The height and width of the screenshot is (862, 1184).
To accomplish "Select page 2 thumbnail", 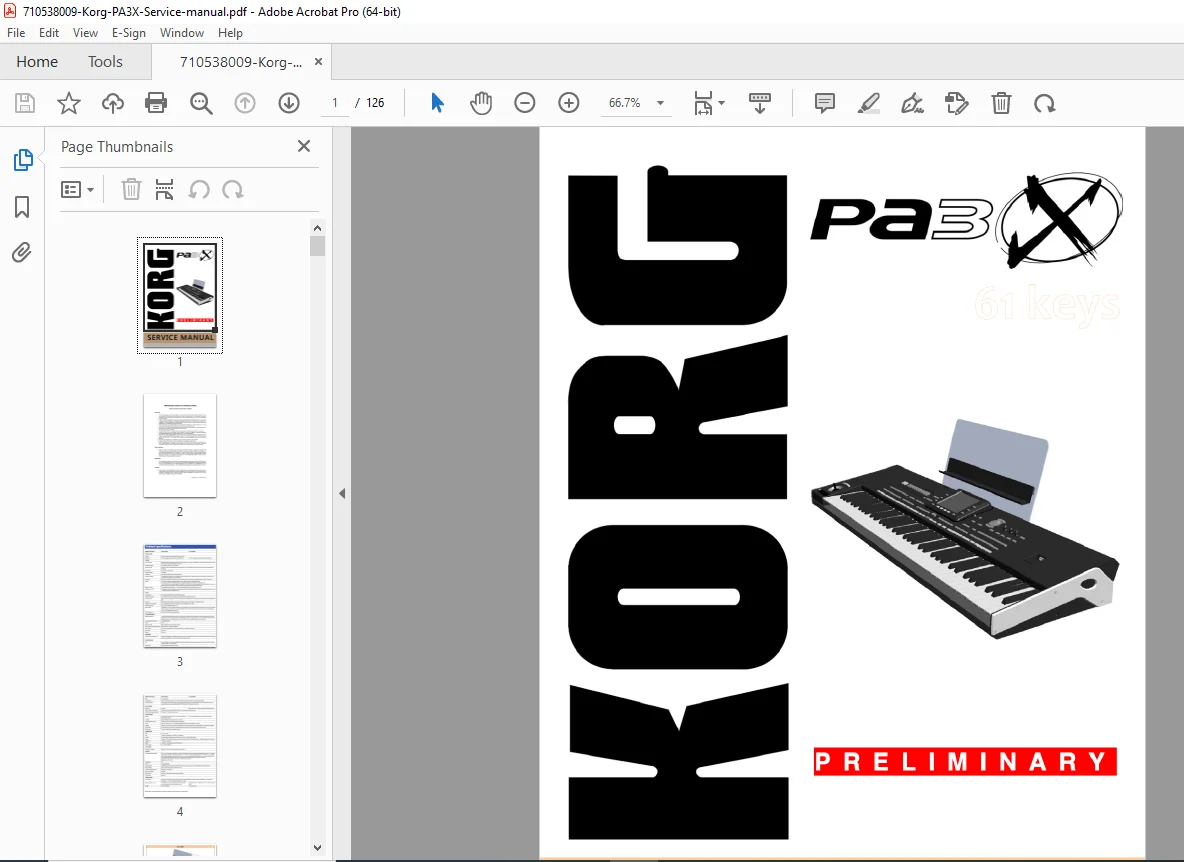I will click(180, 445).
